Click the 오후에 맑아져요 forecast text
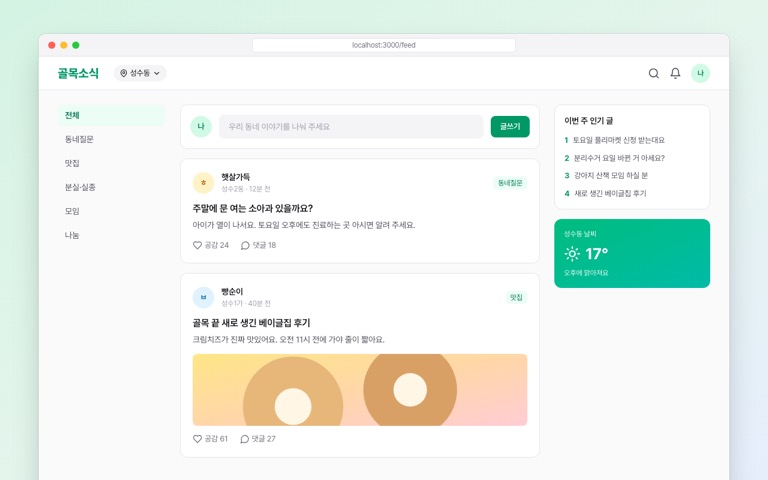Screen dimensions: 768x480 coord(586,273)
